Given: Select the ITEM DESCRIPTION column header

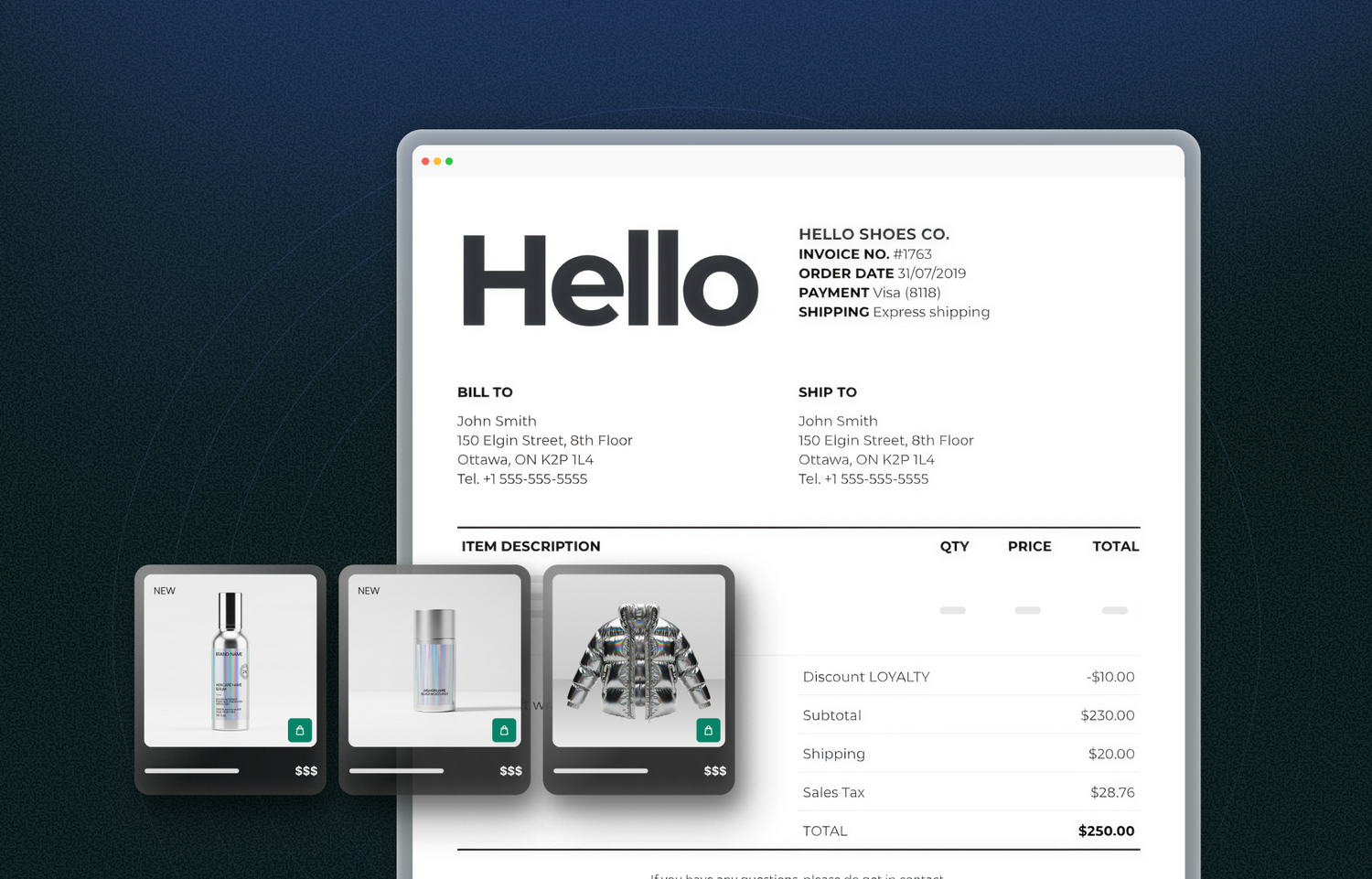Looking at the screenshot, I should tap(531, 546).
